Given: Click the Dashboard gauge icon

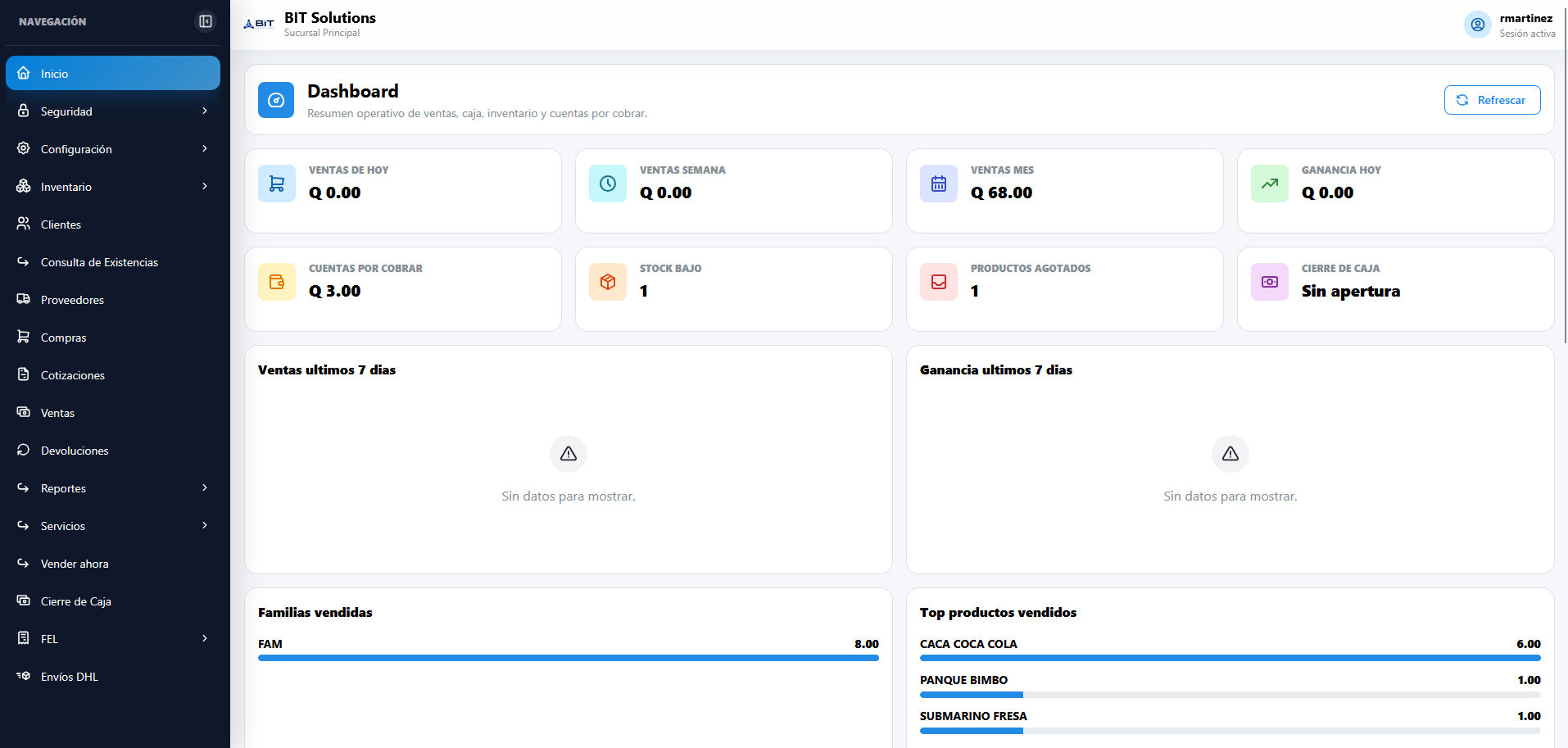Looking at the screenshot, I should point(276,100).
